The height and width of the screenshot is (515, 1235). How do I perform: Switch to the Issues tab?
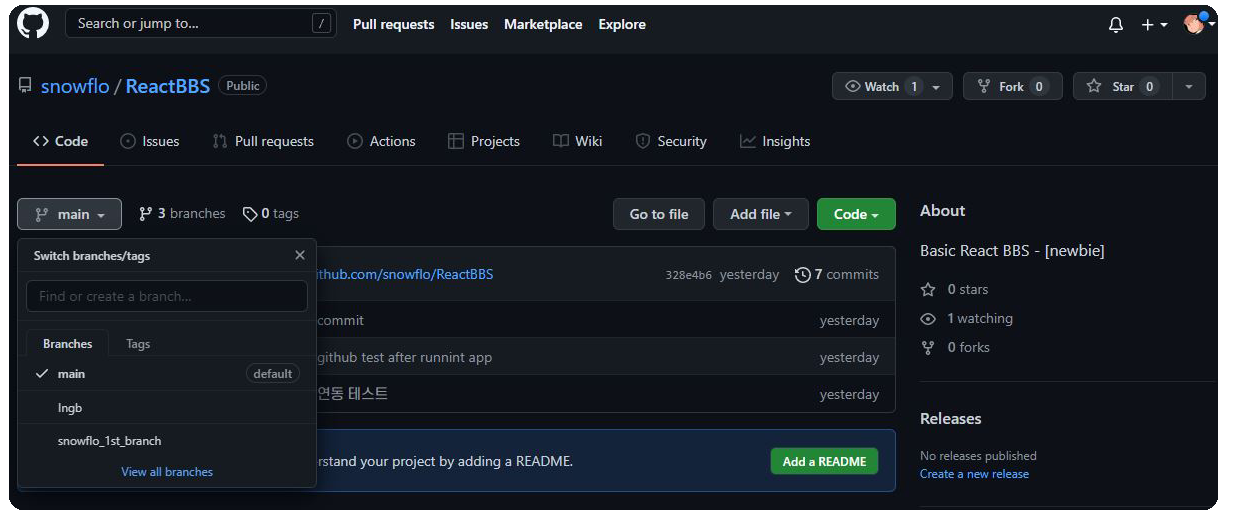coord(149,141)
